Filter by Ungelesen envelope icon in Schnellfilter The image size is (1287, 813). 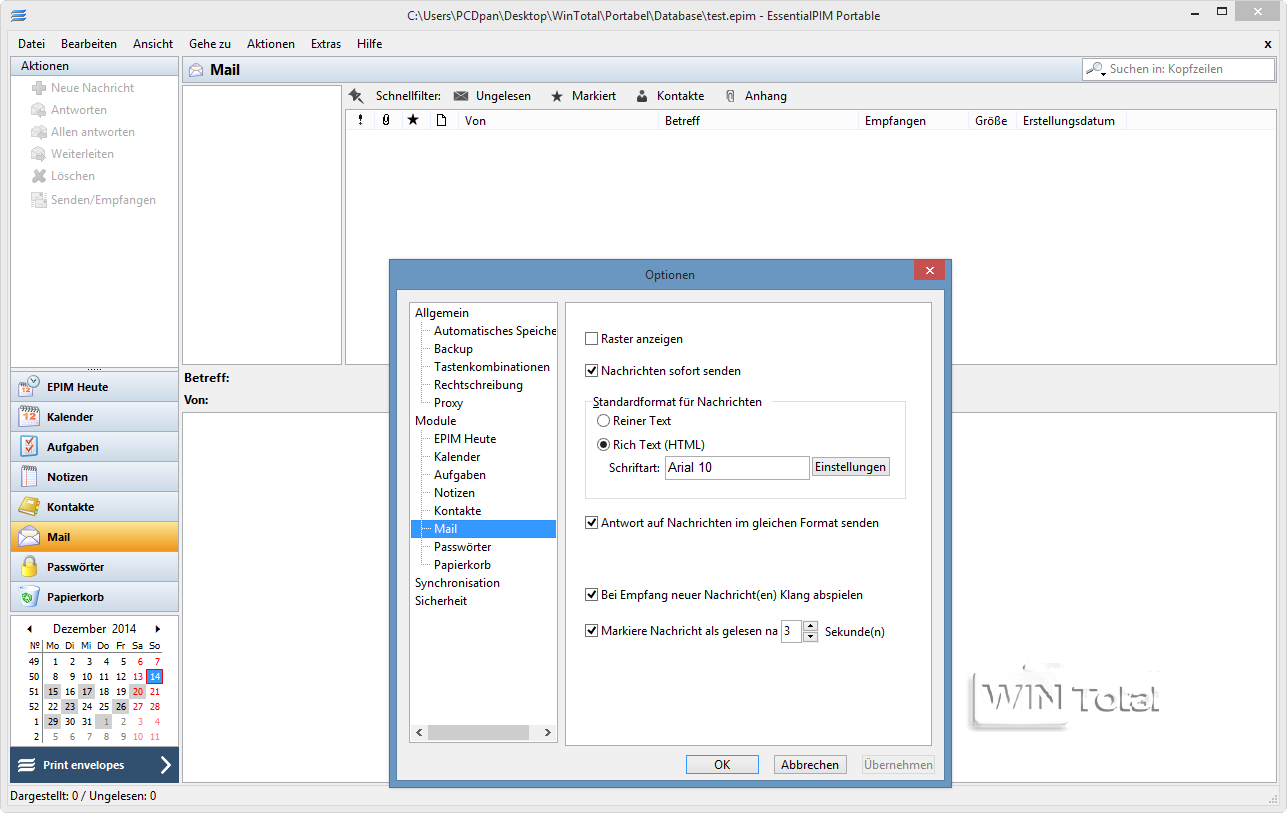pyautogui.click(x=461, y=96)
